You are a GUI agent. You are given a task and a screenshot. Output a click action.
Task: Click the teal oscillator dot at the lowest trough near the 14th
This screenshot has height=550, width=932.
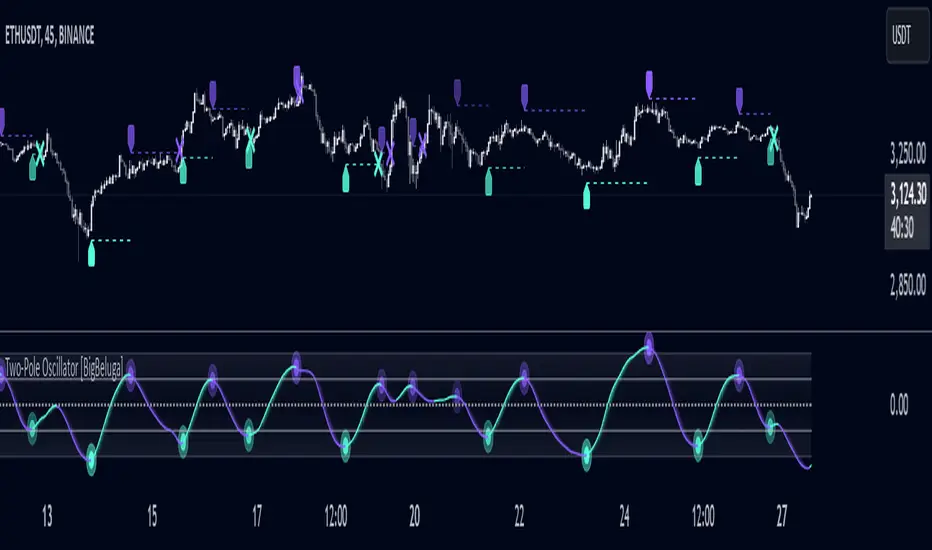91,460
